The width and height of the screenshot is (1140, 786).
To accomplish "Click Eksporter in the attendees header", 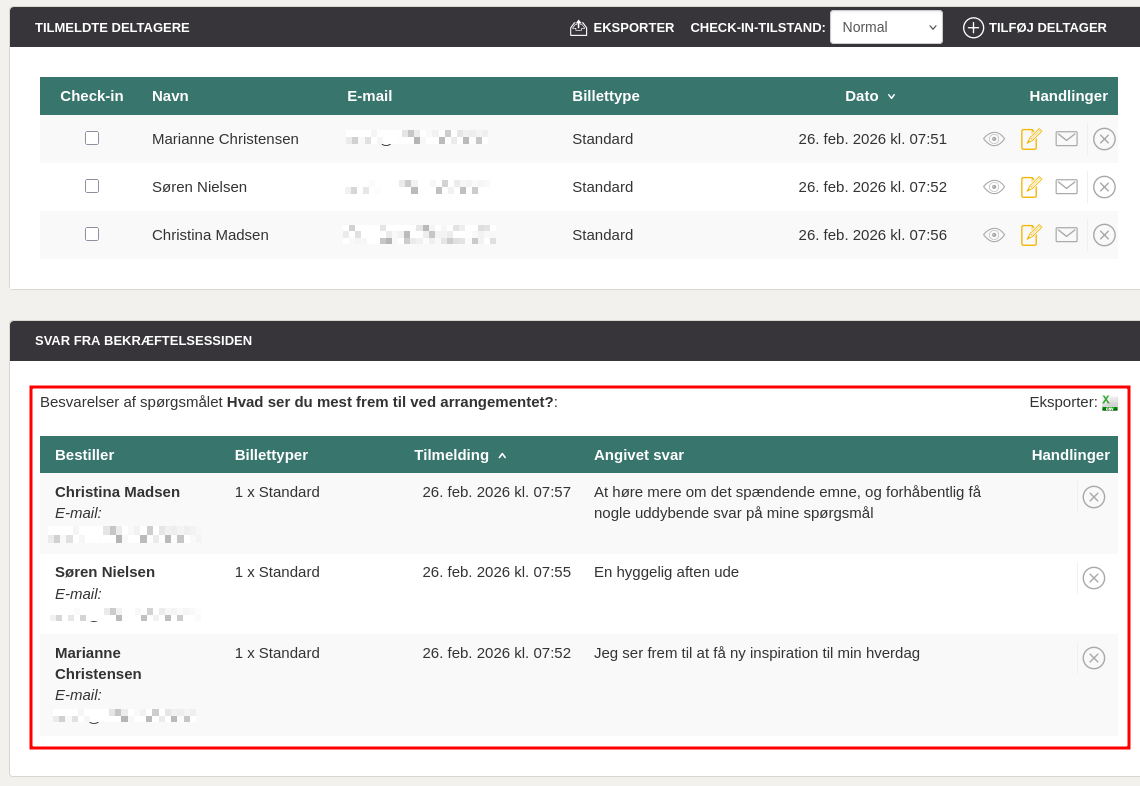I will click(x=622, y=27).
